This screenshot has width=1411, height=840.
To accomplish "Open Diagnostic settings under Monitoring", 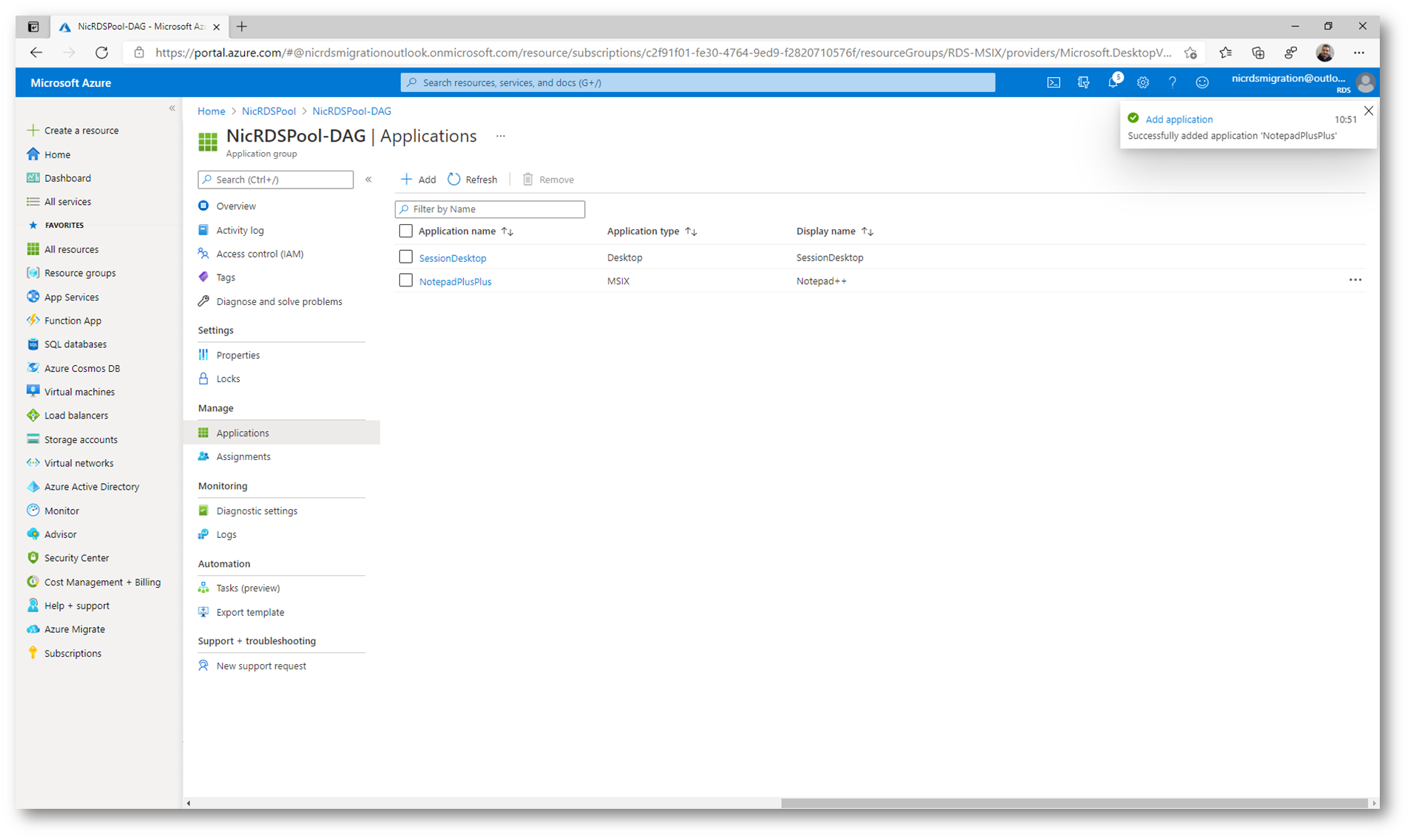I will pyautogui.click(x=257, y=511).
